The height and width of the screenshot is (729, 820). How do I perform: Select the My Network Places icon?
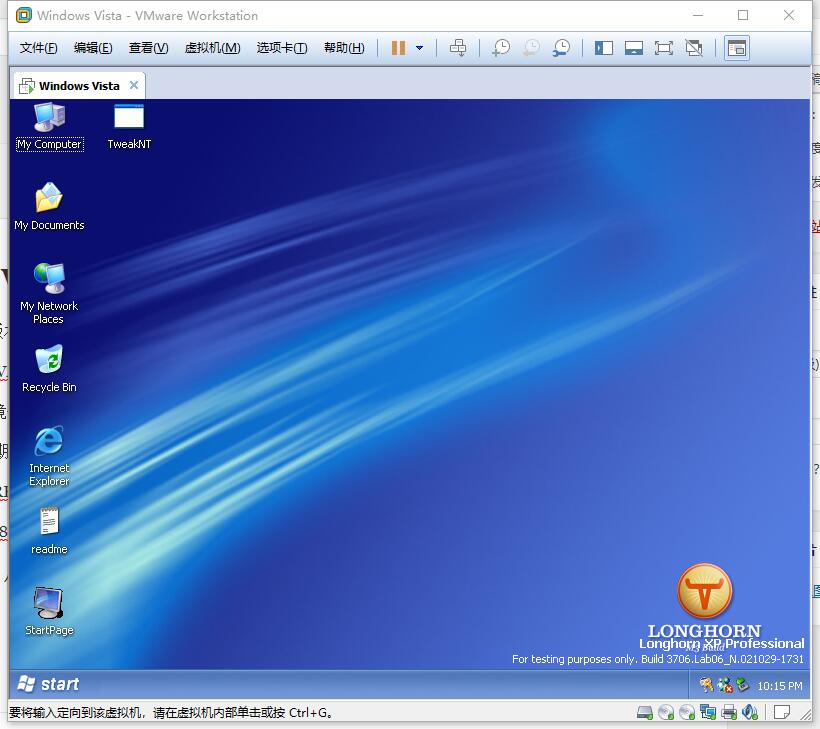pos(49,294)
